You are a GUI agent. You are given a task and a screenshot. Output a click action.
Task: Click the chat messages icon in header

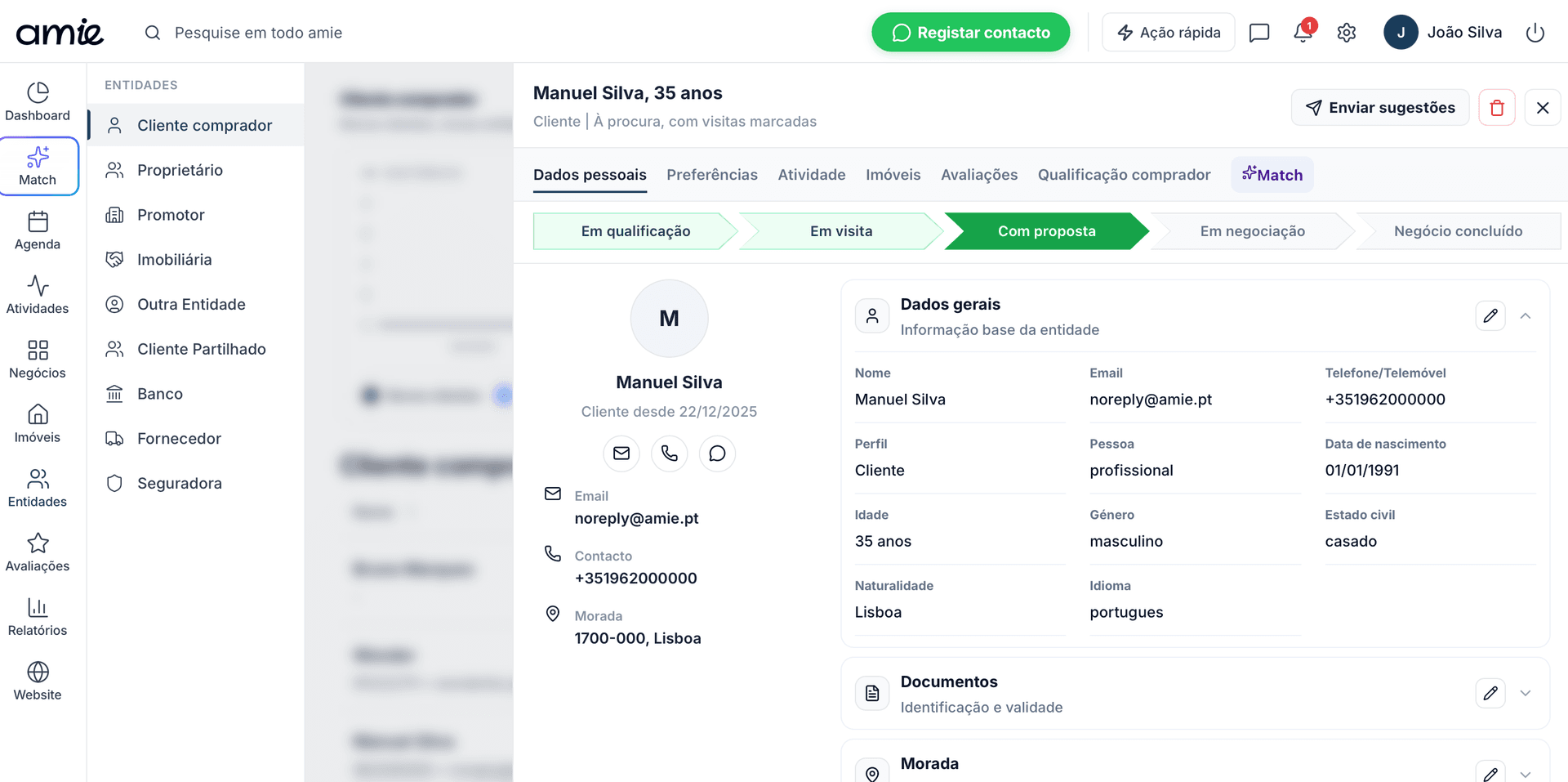[1259, 33]
